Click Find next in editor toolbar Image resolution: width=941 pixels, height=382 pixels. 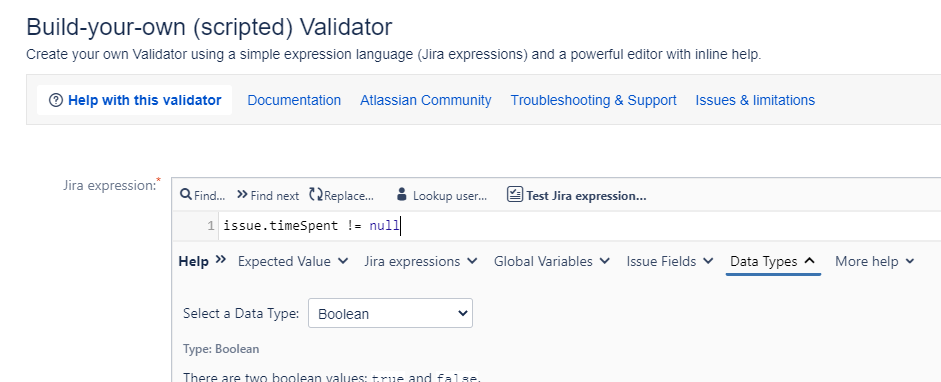pyautogui.click(x=268, y=195)
